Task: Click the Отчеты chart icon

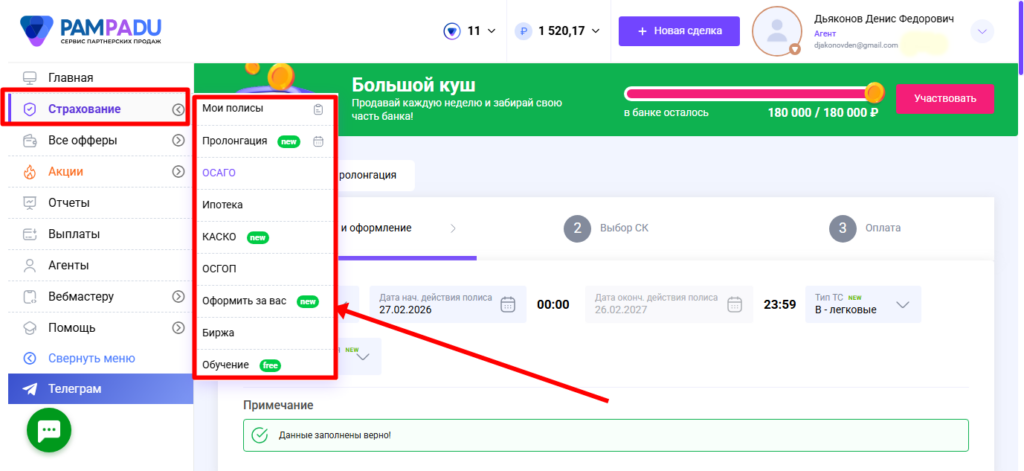Action: click(x=29, y=203)
